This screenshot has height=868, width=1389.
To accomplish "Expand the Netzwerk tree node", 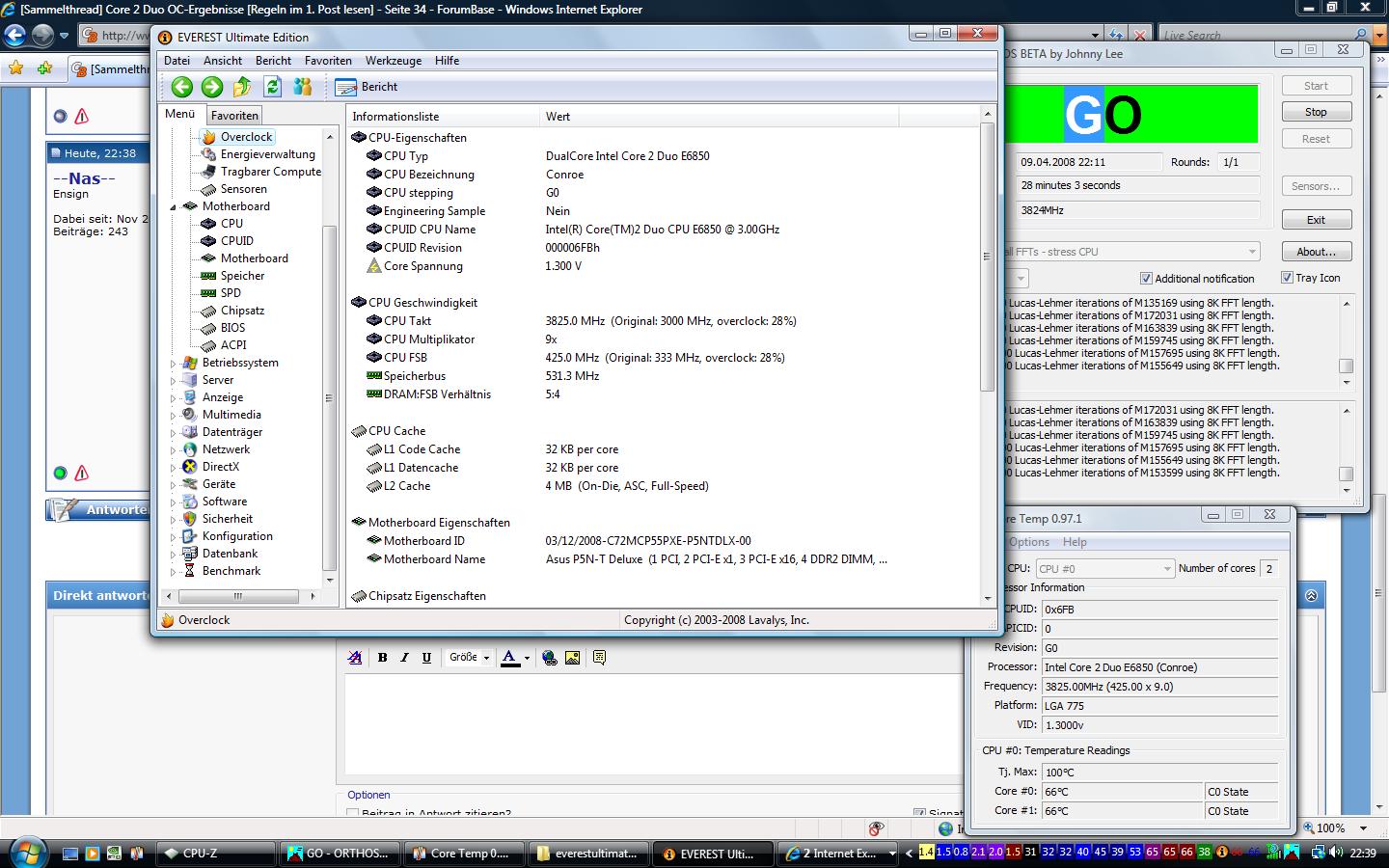I will click(174, 449).
